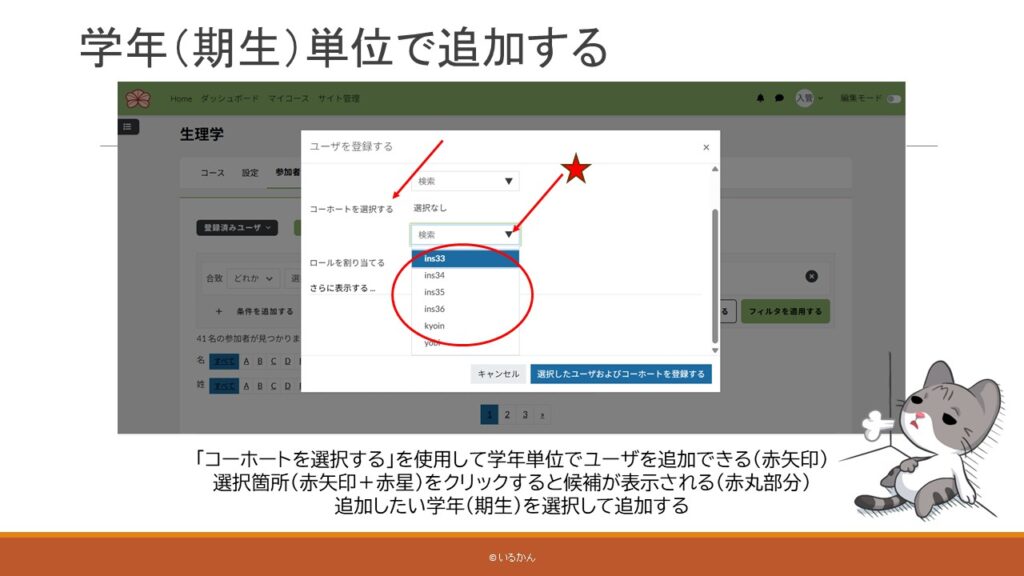Remove the filter condition with the X icon

(811, 276)
